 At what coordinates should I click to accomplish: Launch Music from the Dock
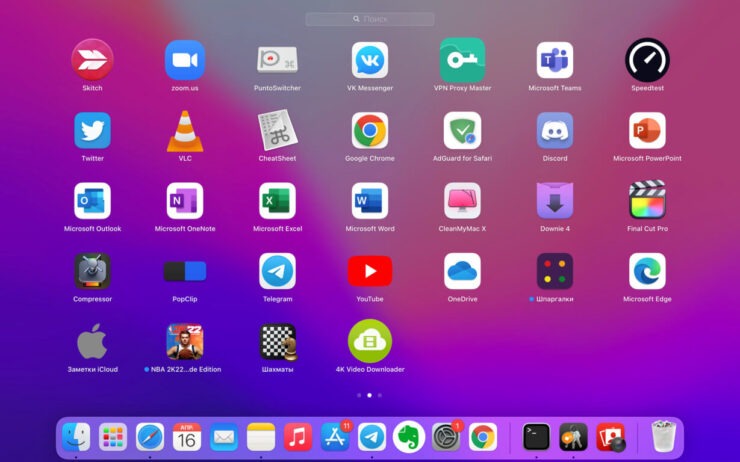tap(298, 437)
